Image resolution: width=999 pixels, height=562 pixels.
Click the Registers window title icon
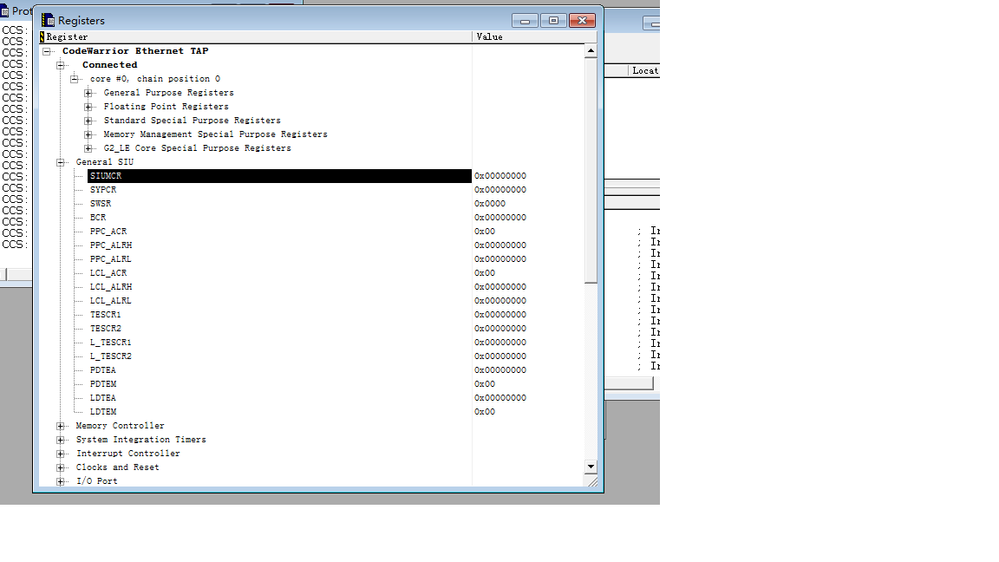tap(48, 20)
